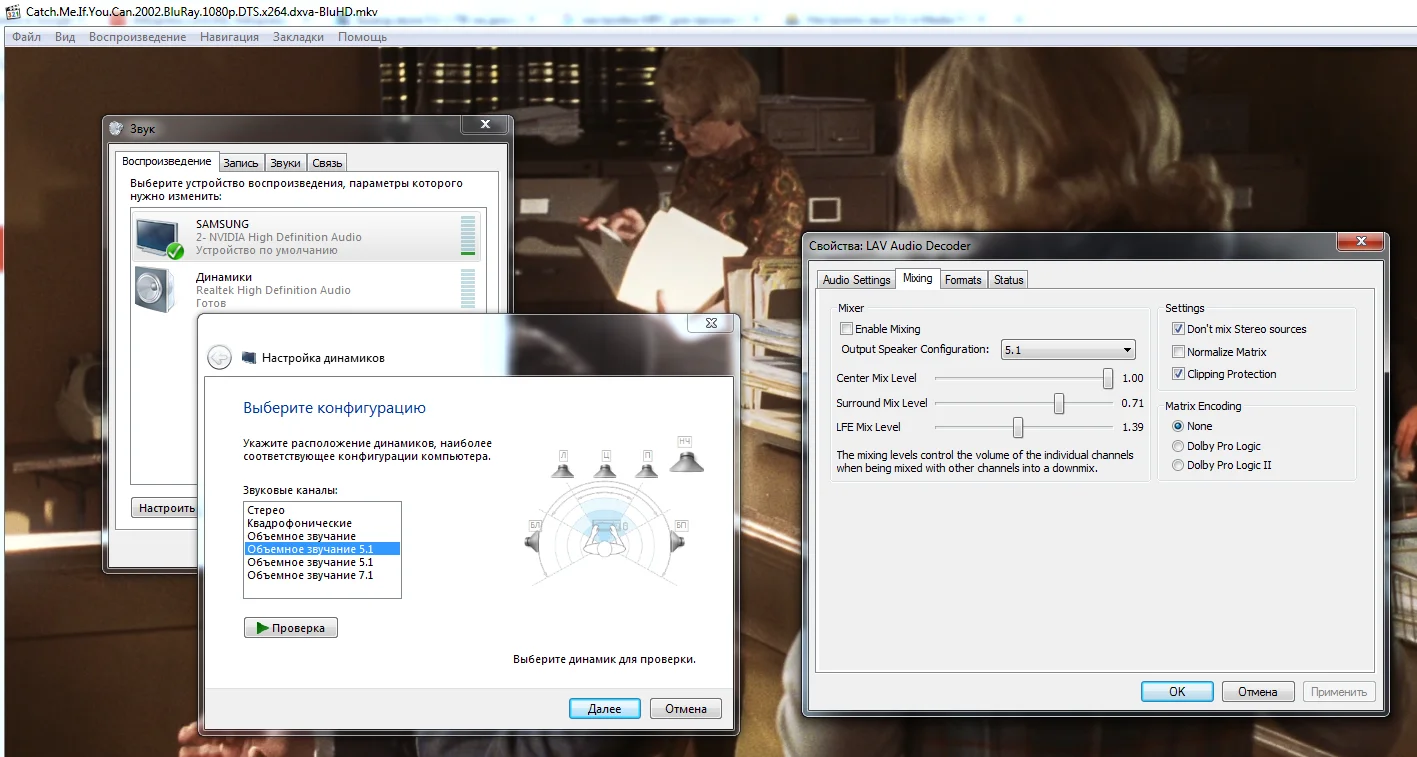
Task: Click the Проверка test button
Action: tap(291, 628)
